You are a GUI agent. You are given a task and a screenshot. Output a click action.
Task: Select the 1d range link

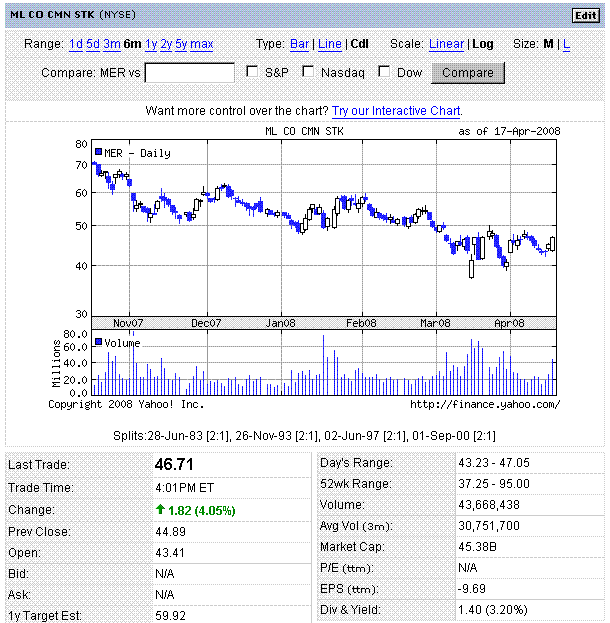point(76,44)
